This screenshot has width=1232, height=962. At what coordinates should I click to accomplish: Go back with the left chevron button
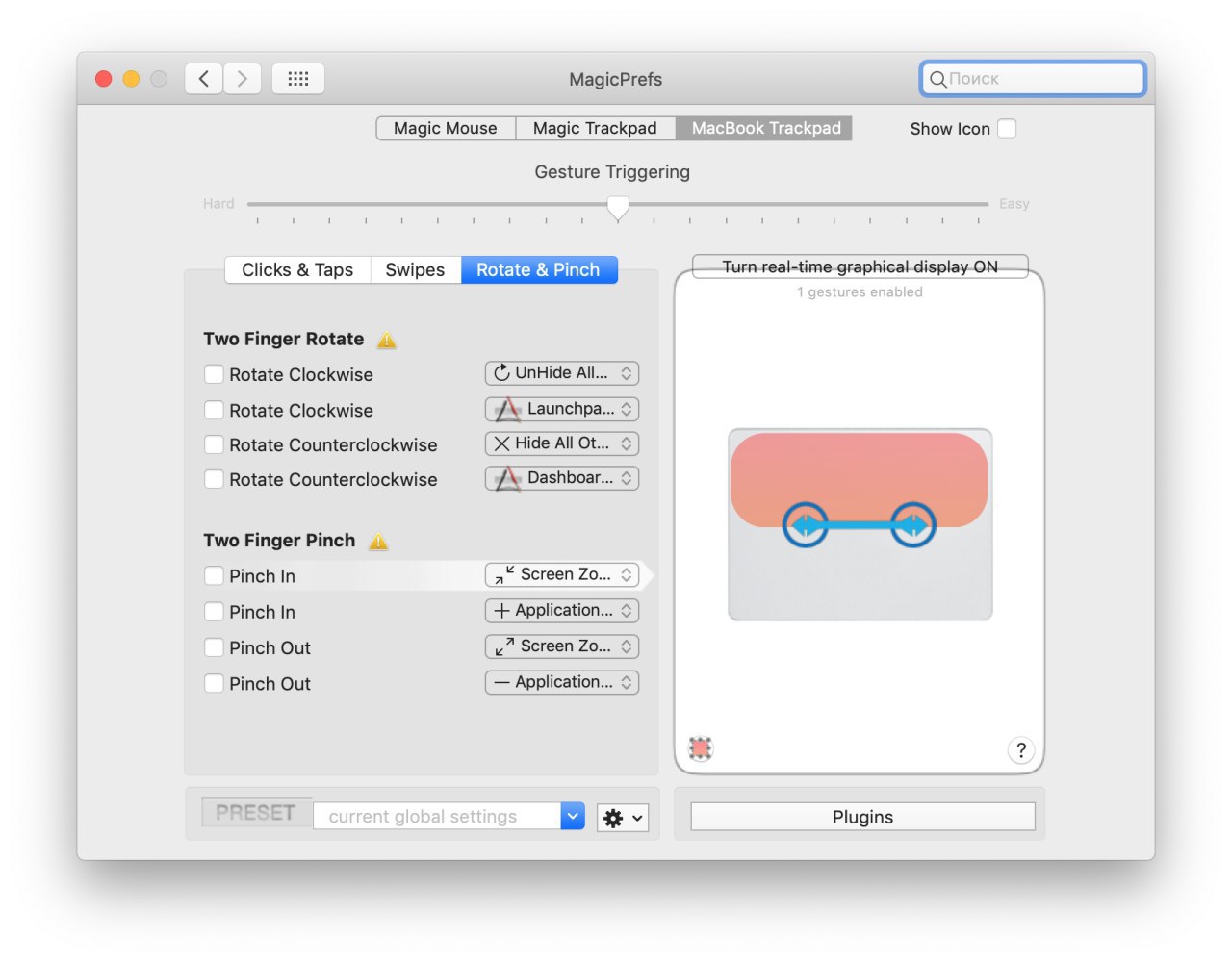pyautogui.click(x=204, y=79)
